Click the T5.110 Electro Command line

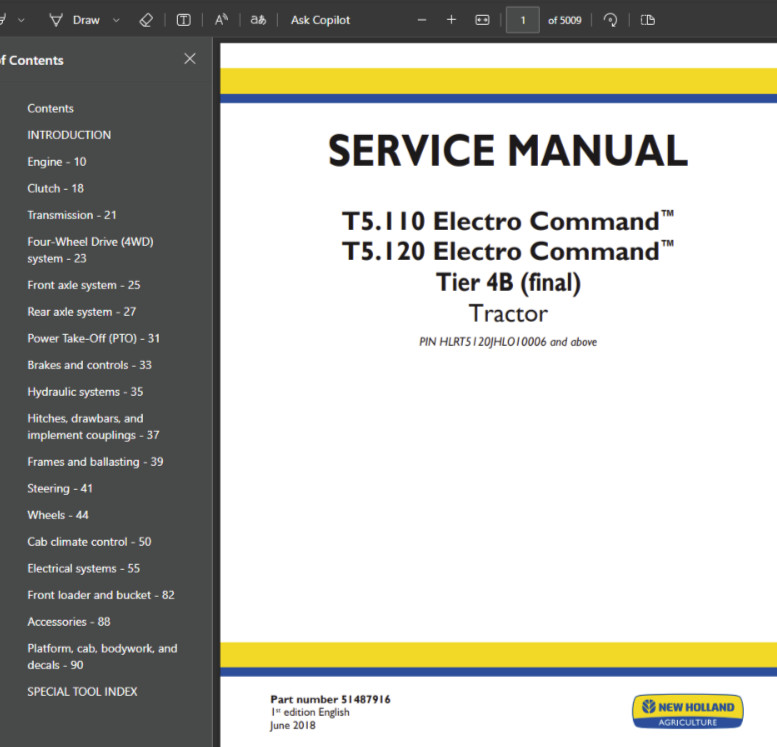pos(508,221)
